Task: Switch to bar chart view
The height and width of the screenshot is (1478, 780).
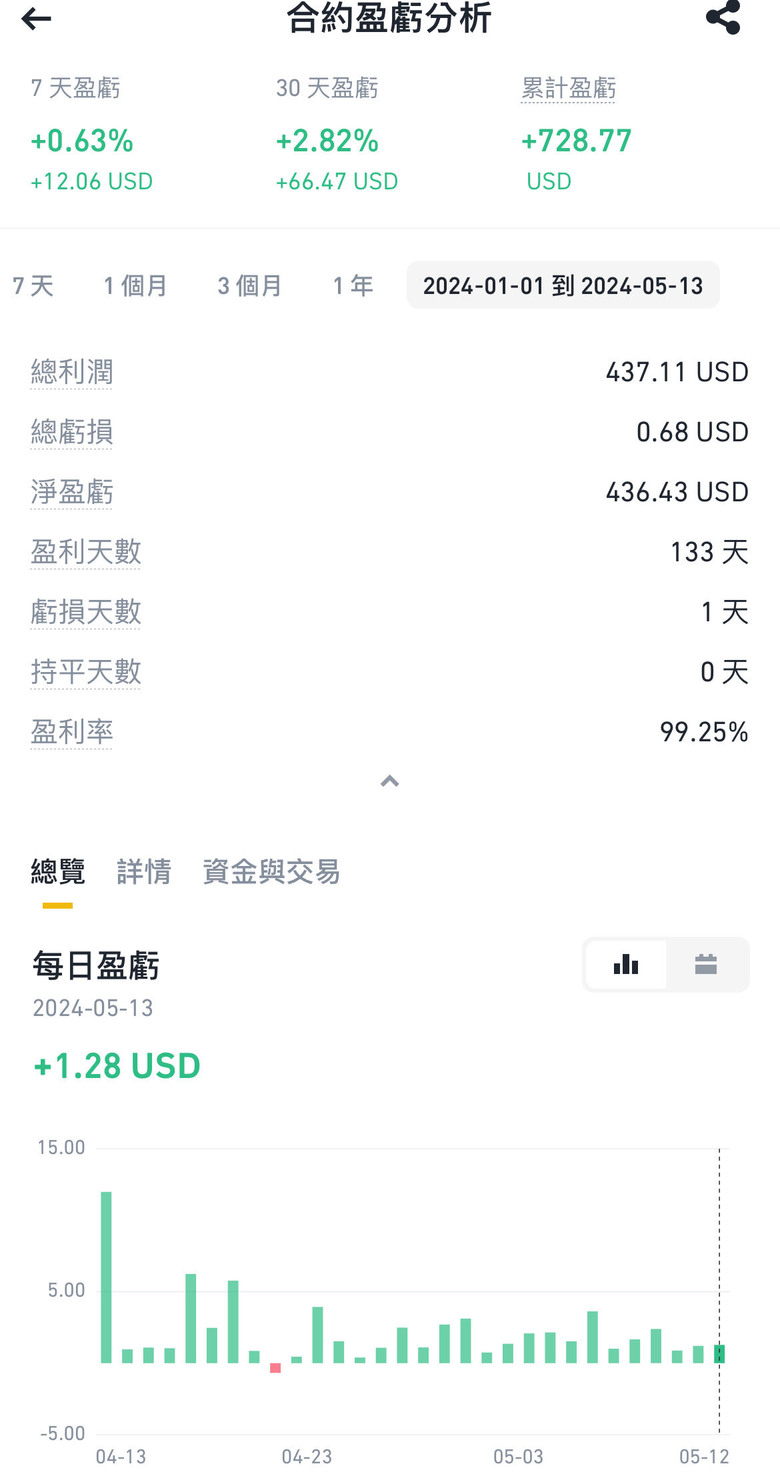Action: click(626, 965)
